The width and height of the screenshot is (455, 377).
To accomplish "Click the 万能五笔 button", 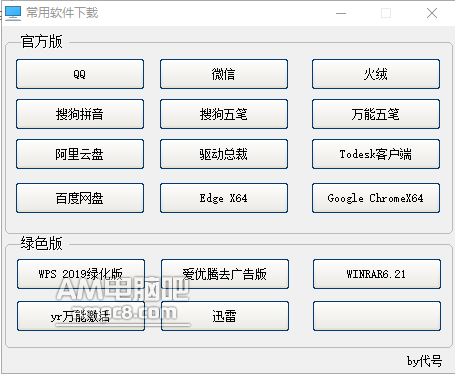I will click(x=376, y=114).
